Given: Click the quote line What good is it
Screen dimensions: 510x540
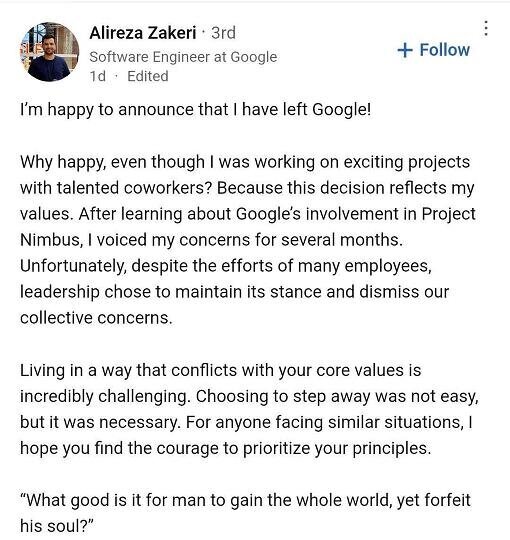Looking at the screenshot, I should pyautogui.click(x=245, y=500).
